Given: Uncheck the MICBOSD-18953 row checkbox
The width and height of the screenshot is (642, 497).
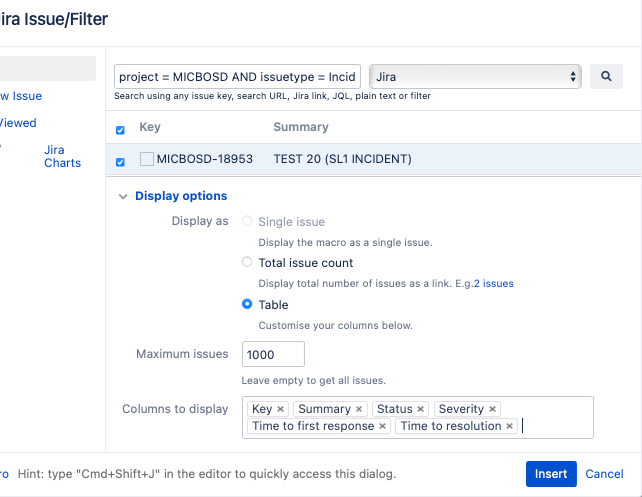Looking at the screenshot, I should [x=120, y=162].
